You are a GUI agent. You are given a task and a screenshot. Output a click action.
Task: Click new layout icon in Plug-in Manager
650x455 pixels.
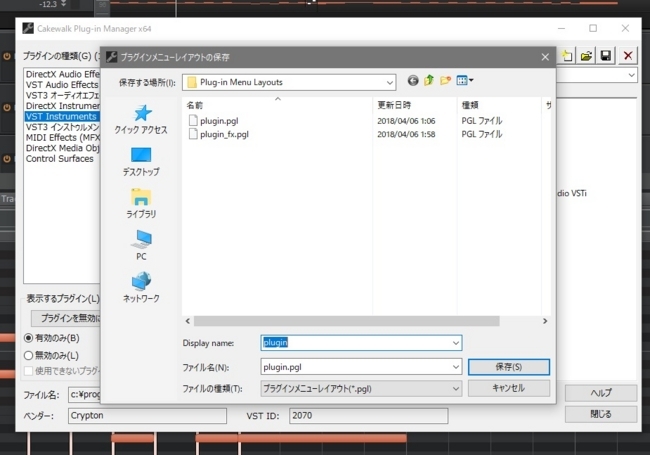click(567, 56)
